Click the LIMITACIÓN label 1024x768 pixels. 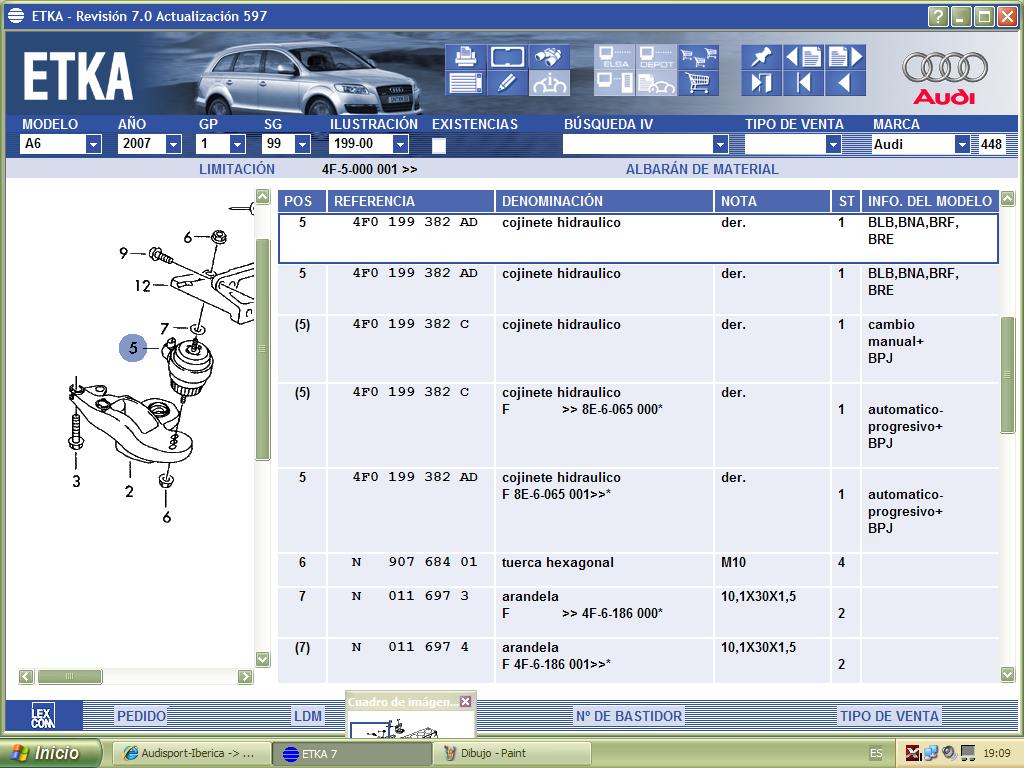[237, 169]
